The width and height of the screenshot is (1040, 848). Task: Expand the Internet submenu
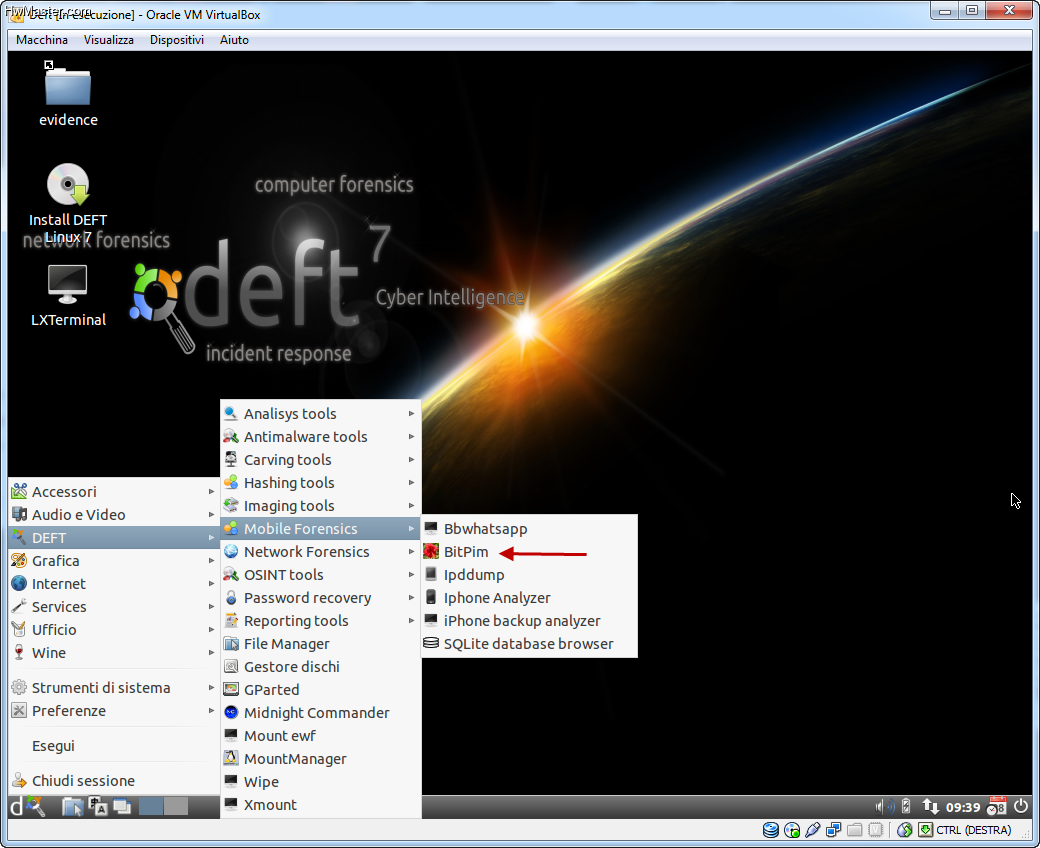click(114, 584)
